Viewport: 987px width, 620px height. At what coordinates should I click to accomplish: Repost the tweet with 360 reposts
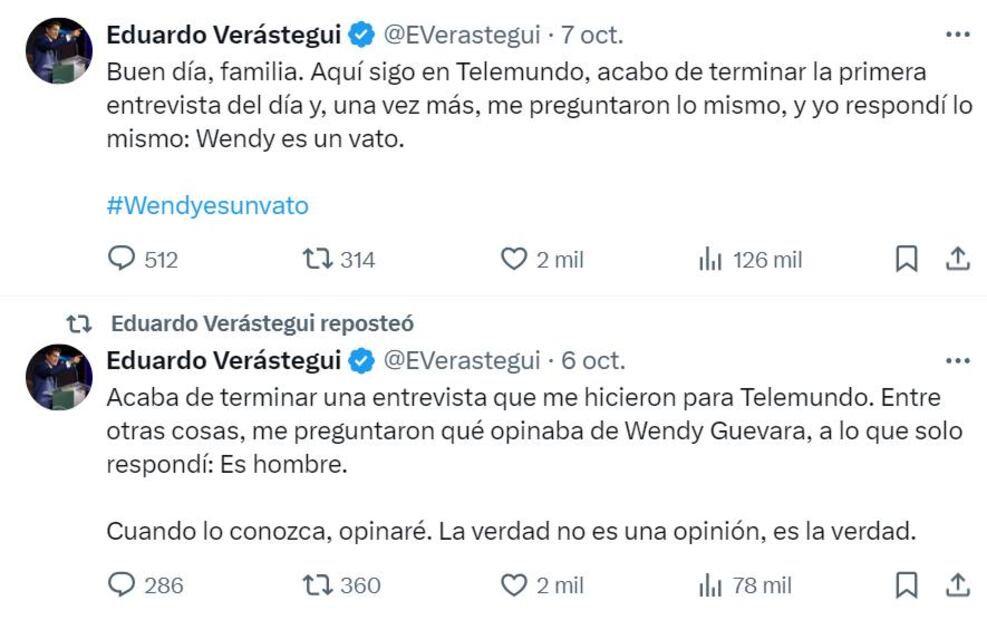pyautogui.click(x=316, y=584)
